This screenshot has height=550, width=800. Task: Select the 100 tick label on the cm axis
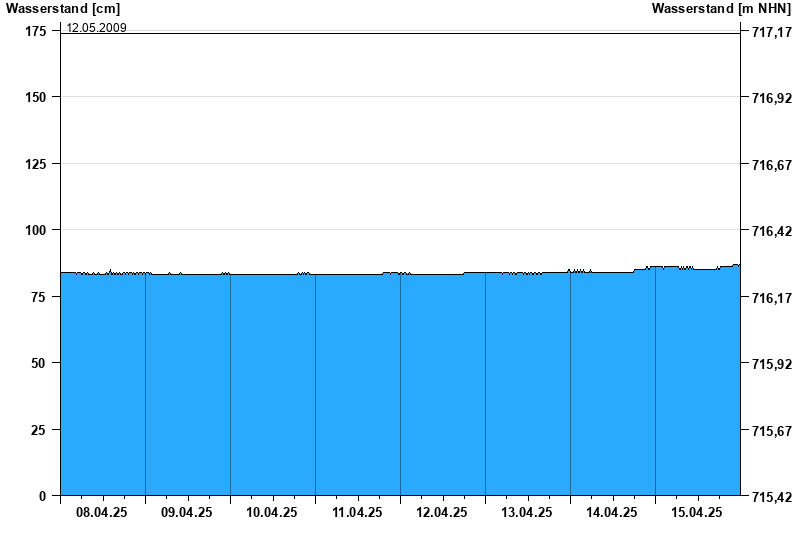click(36, 230)
